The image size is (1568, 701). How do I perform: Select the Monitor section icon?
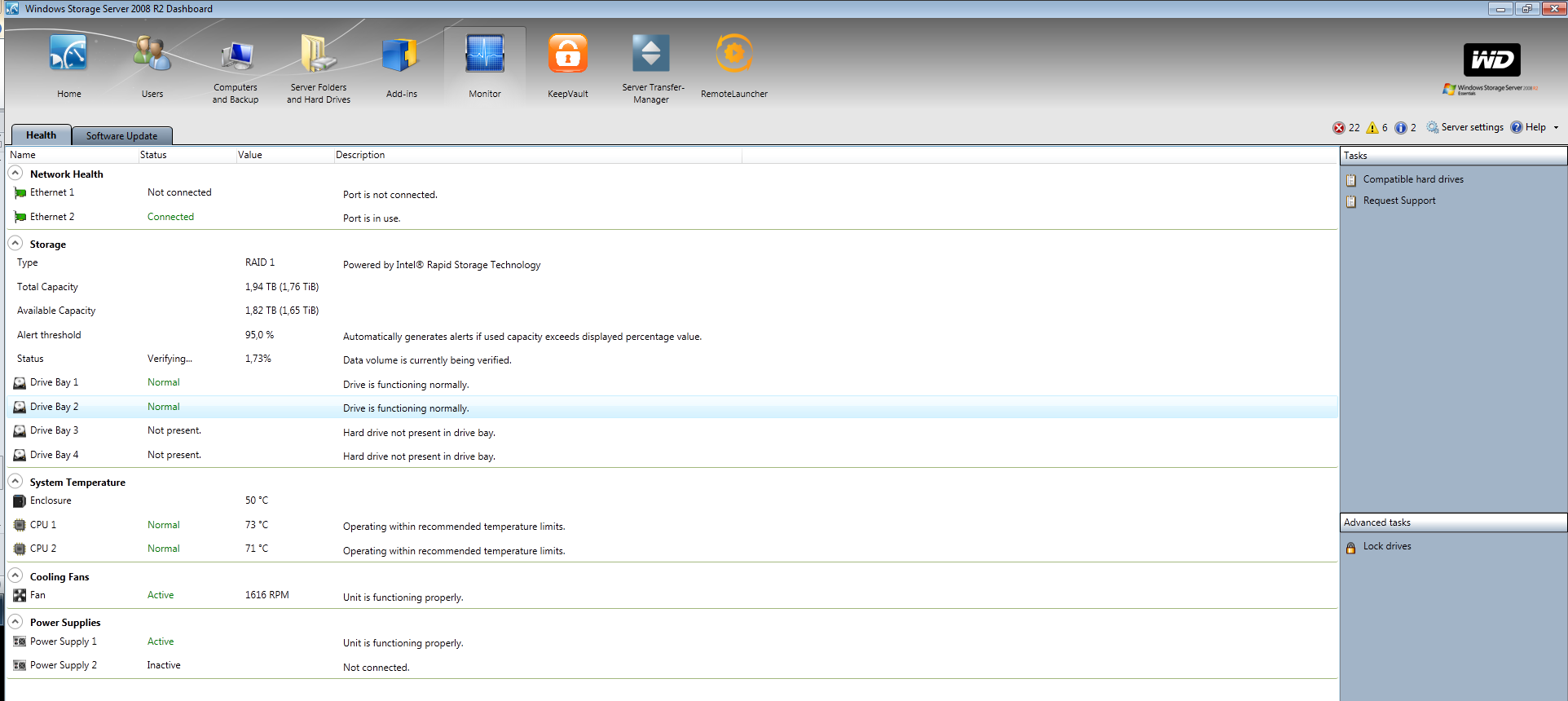[485, 54]
